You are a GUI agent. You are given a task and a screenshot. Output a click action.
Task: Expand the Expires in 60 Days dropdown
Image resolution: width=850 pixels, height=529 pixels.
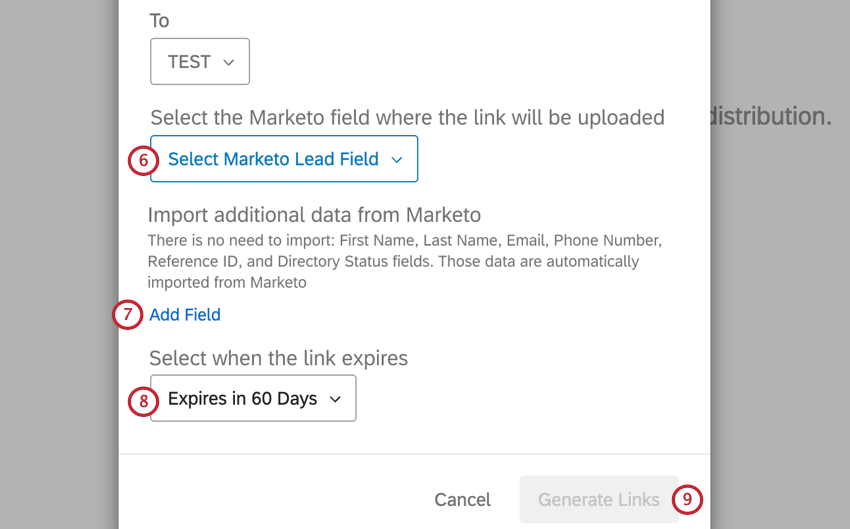pyautogui.click(x=252, y=399)
